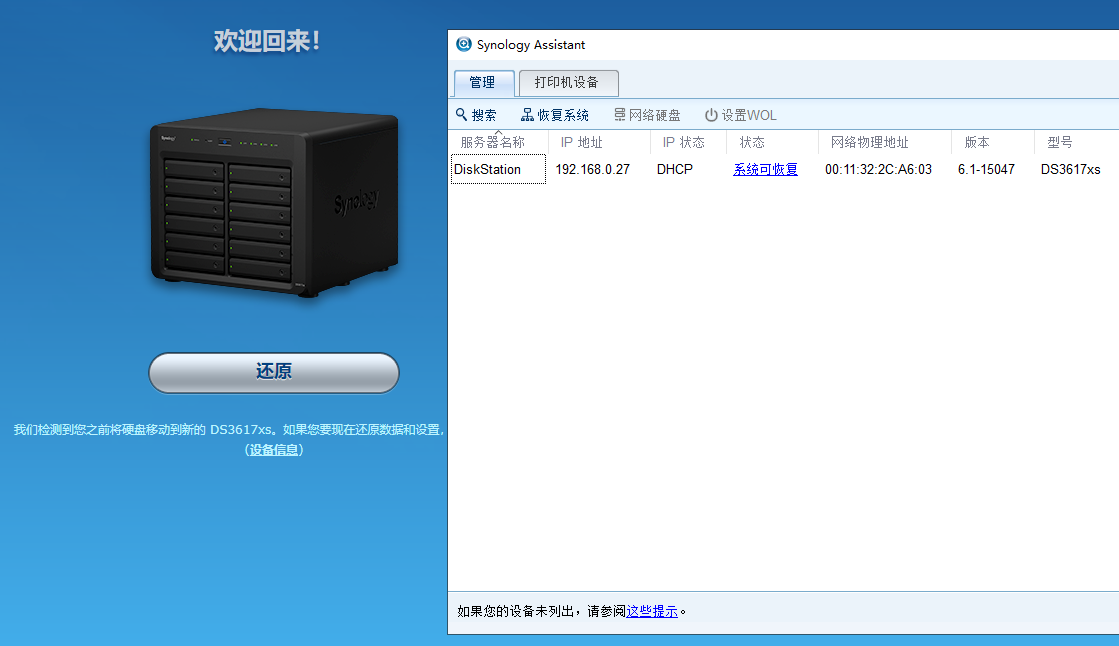Image resolution: width=1119 pixels, height=646 pixels.
Task: Click the 恢复系统 toolbar label
Action: click(563, 115)
